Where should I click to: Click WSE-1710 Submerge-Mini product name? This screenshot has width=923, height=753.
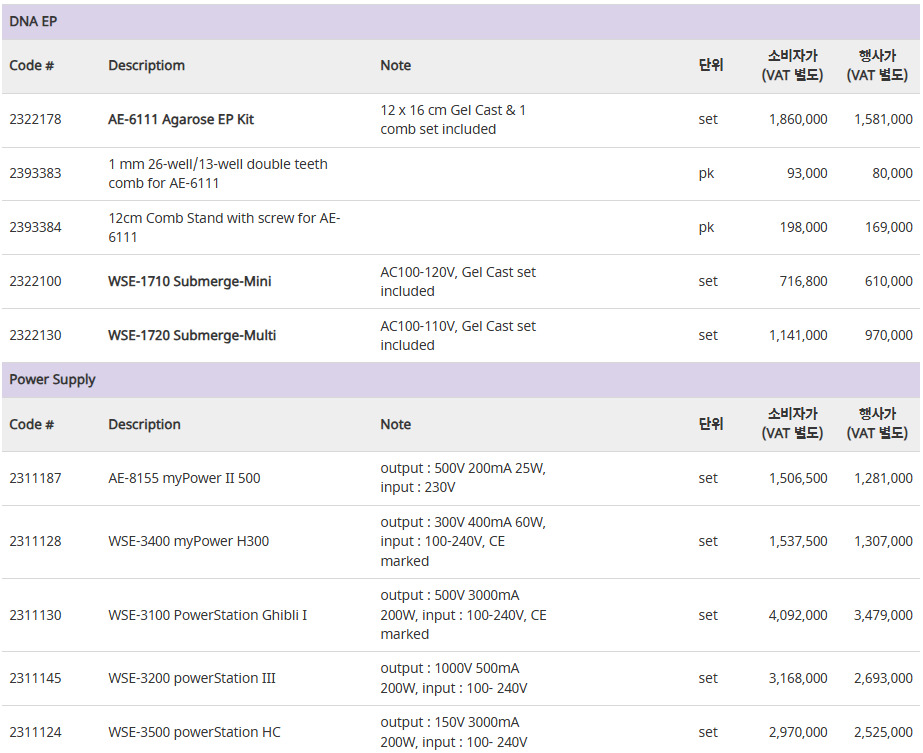tap(190, 281)
